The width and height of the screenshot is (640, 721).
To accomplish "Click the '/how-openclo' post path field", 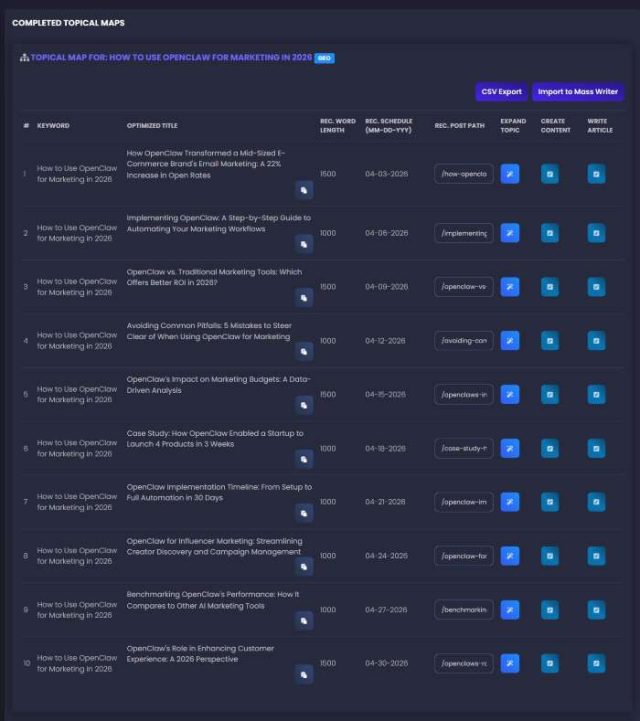I will click(464, 174).
